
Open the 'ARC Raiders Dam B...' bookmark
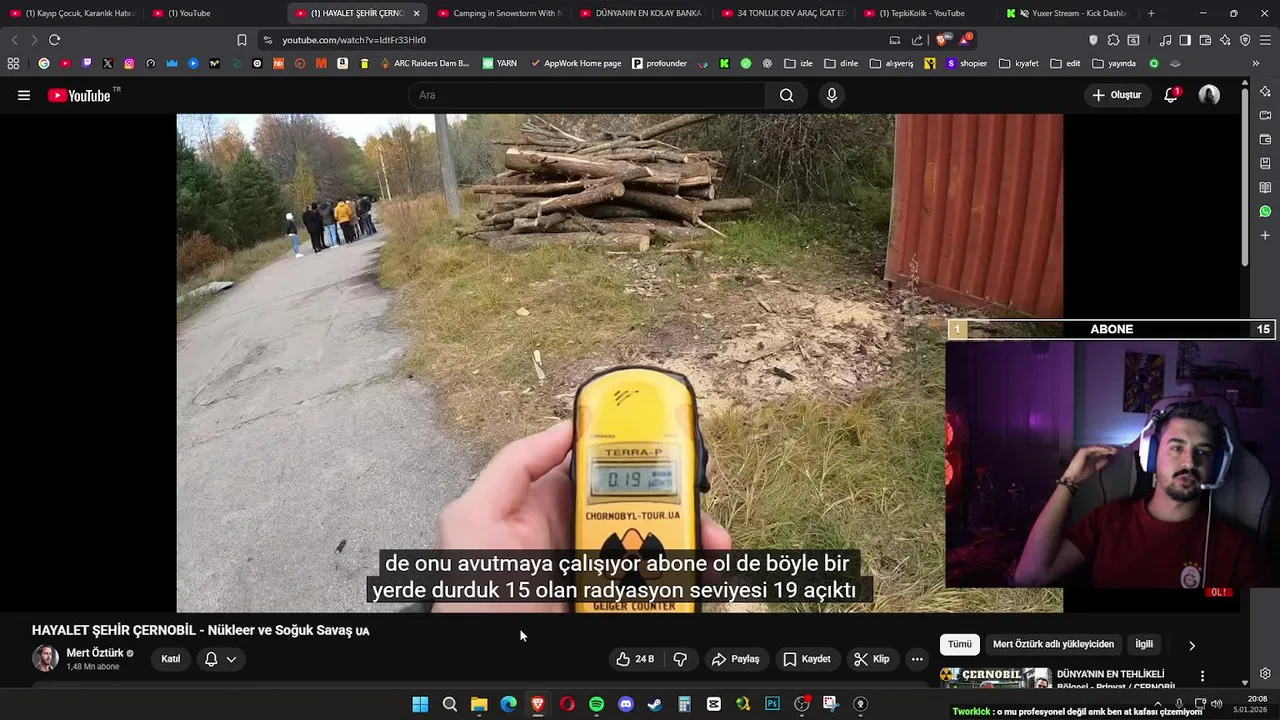(x=425, y=63)
